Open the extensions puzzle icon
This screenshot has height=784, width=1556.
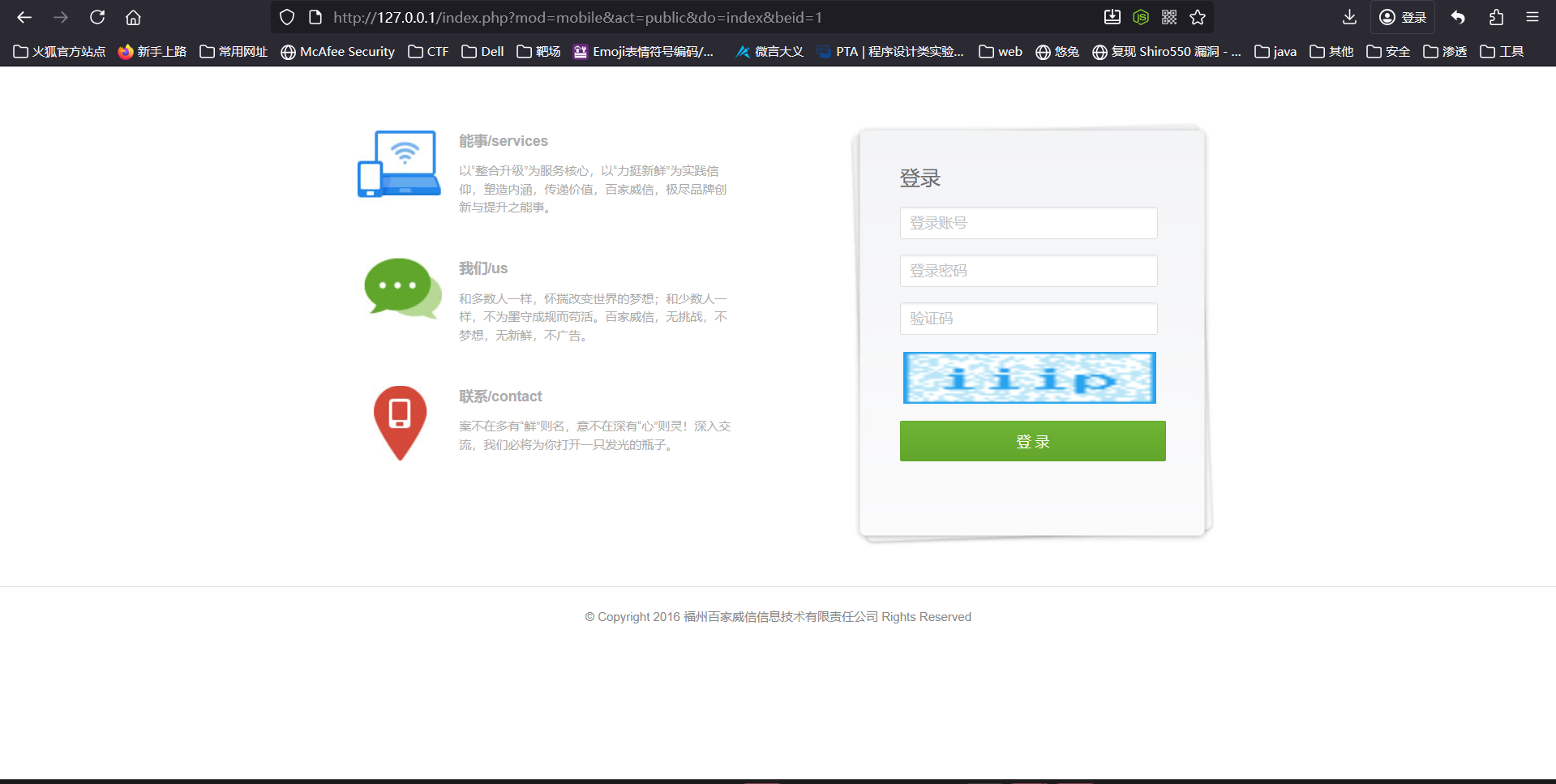pos(1496,17)
